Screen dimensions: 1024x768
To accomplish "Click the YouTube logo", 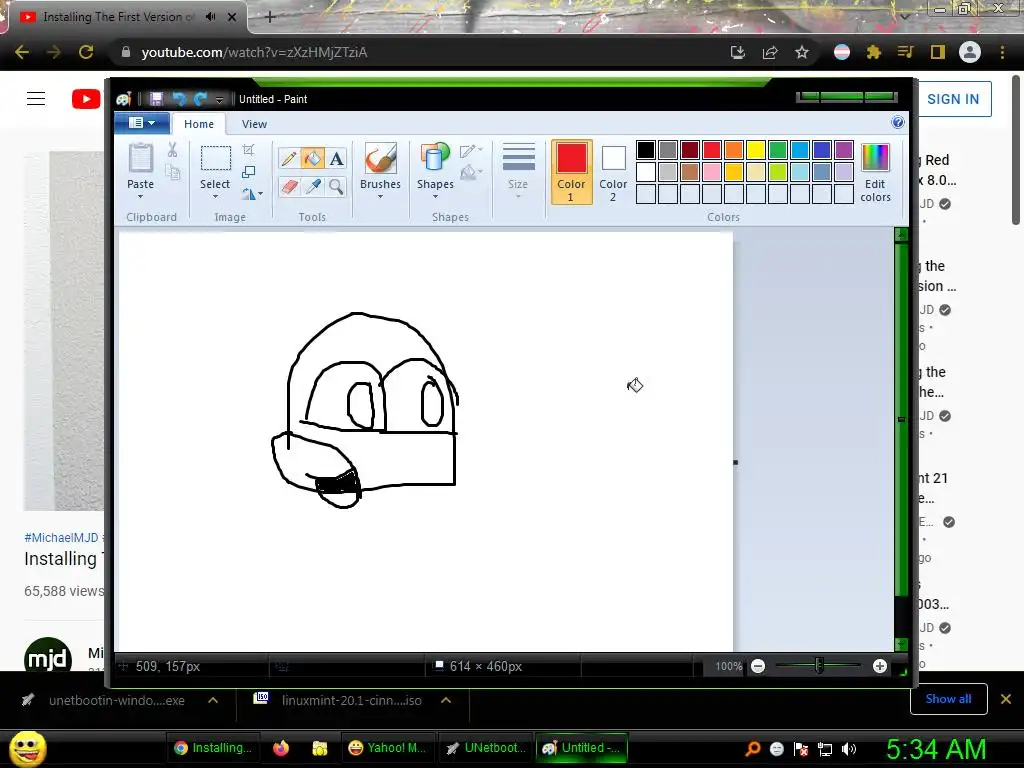I will click(86, 99).
